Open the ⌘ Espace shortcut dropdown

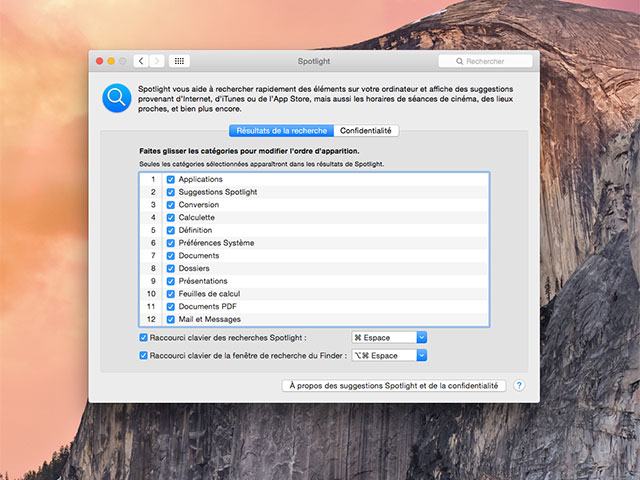389,338
